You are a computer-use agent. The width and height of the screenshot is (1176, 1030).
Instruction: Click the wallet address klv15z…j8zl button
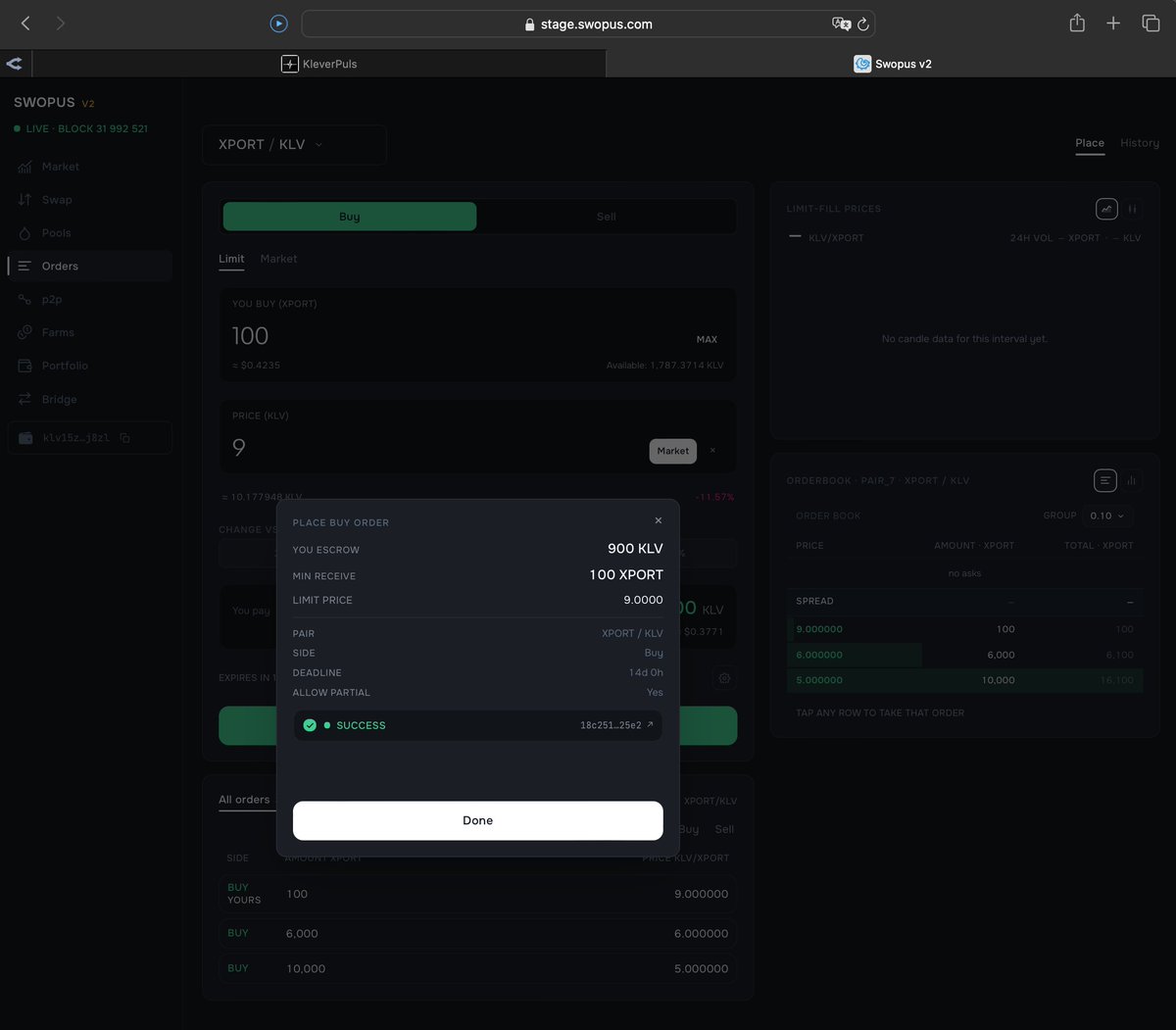(90, 438)
